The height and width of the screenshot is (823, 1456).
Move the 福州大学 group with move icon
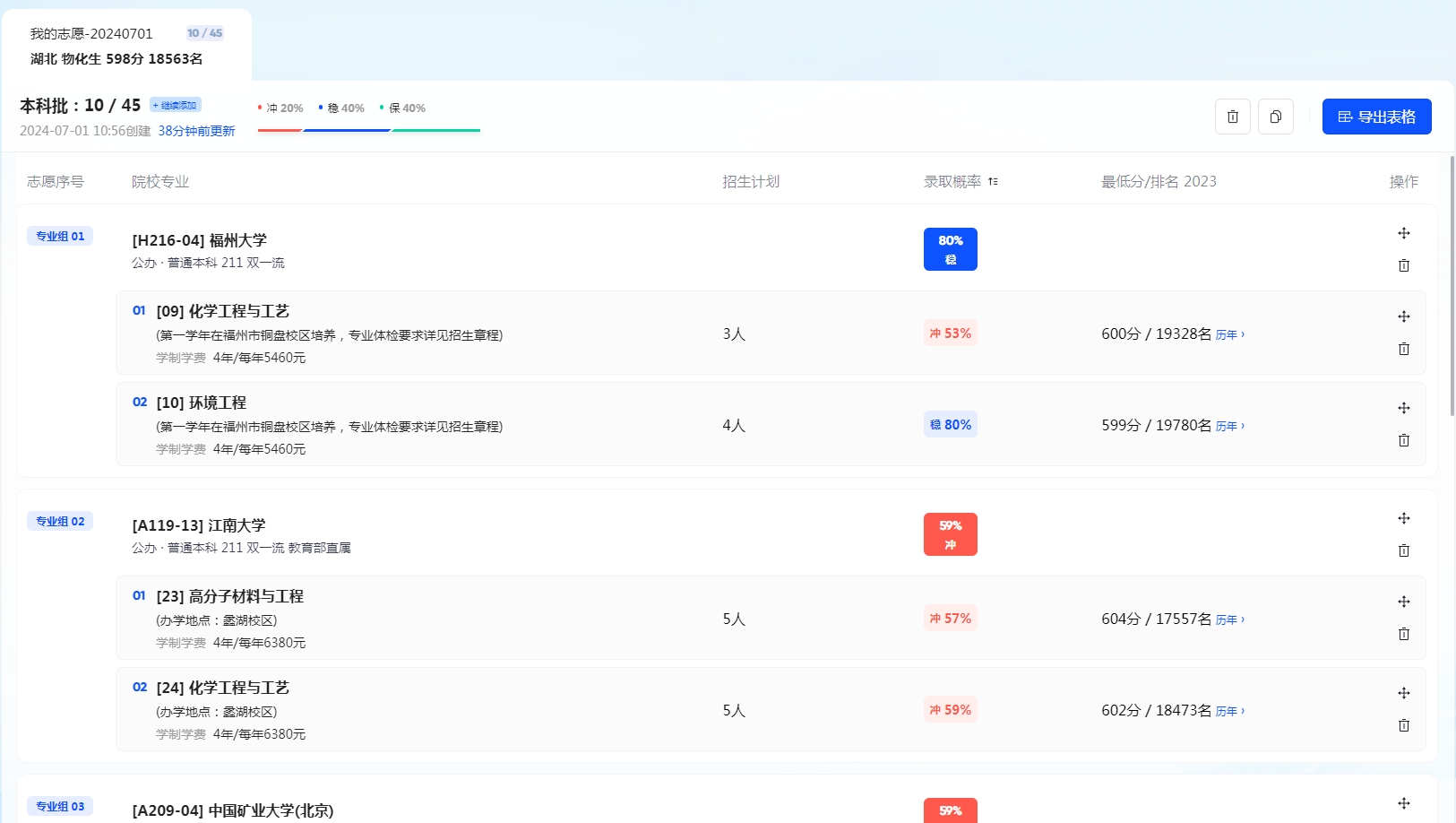click(1404, 233)
